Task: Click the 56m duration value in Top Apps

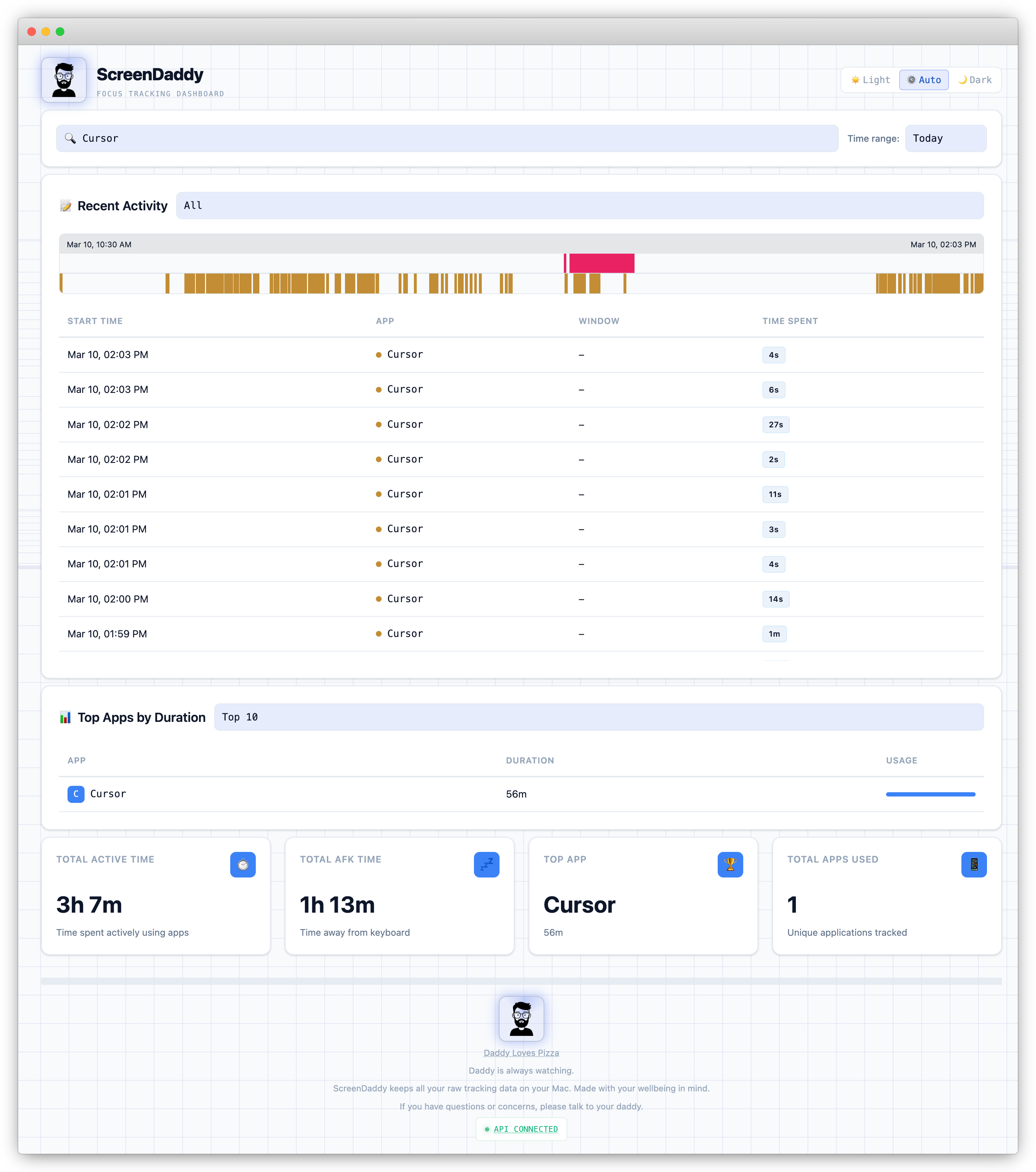Action: tap(516, 794)
